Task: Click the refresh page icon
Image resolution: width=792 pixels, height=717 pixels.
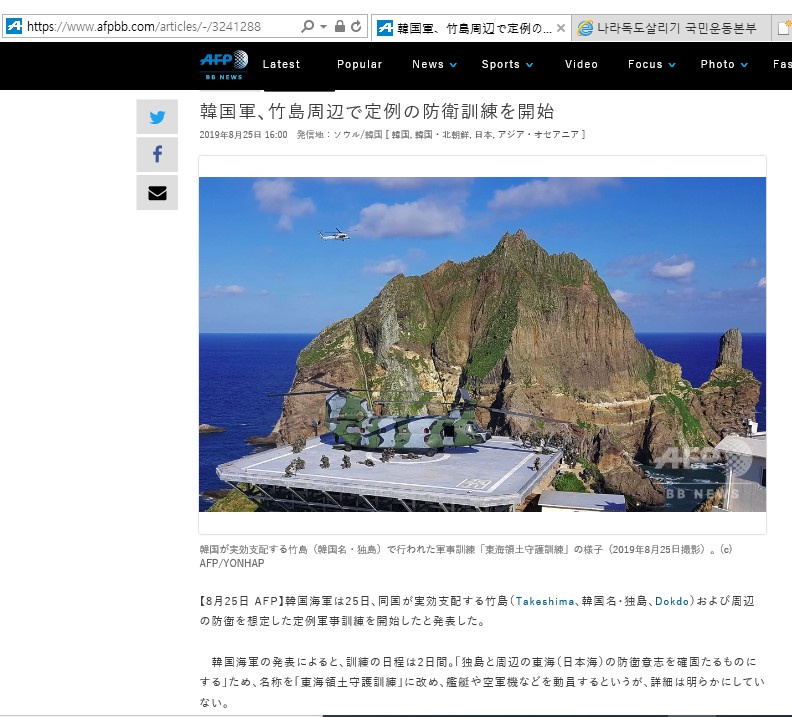Action: pos(357,27)
